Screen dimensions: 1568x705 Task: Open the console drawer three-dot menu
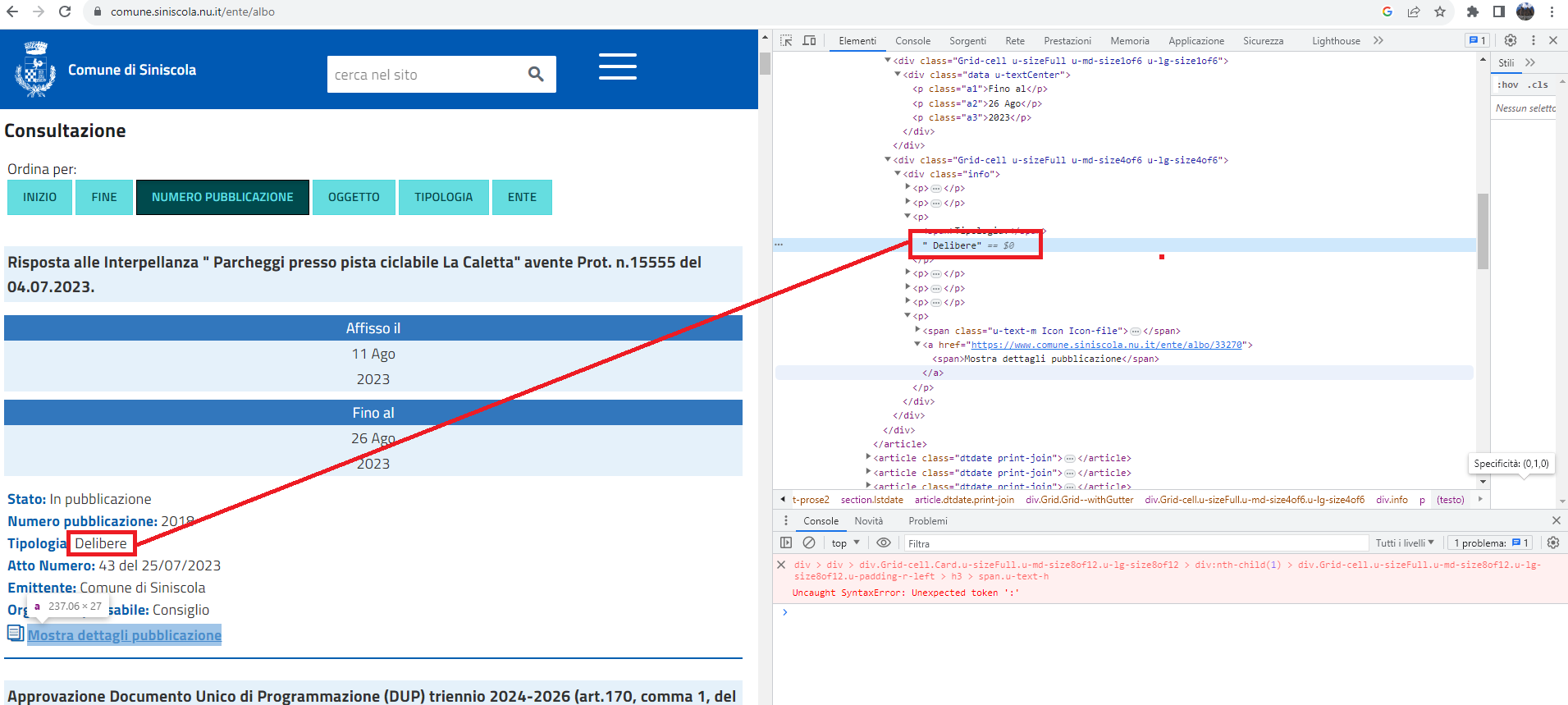pyautogui.click(x=786, y=520)
